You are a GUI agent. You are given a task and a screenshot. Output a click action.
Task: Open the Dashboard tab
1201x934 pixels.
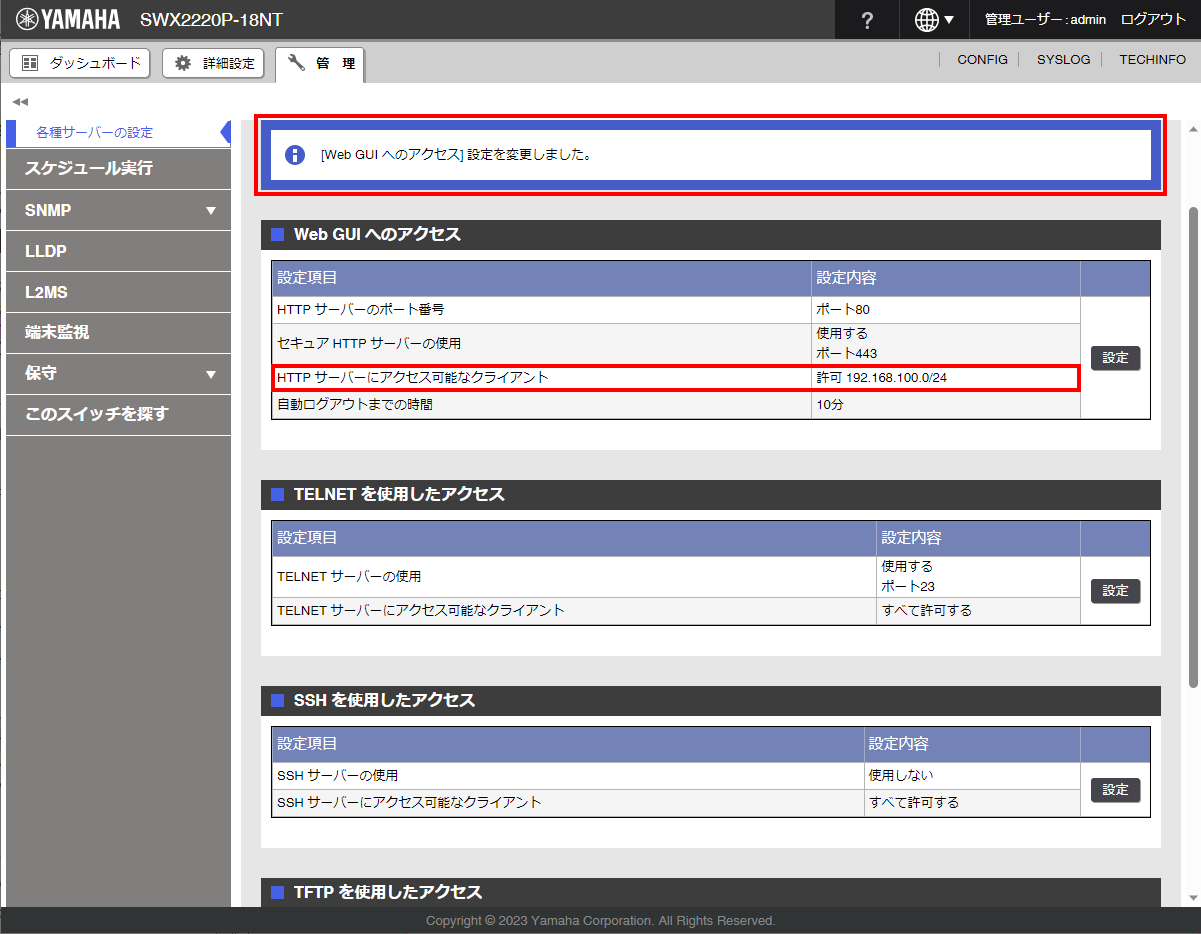81,63
